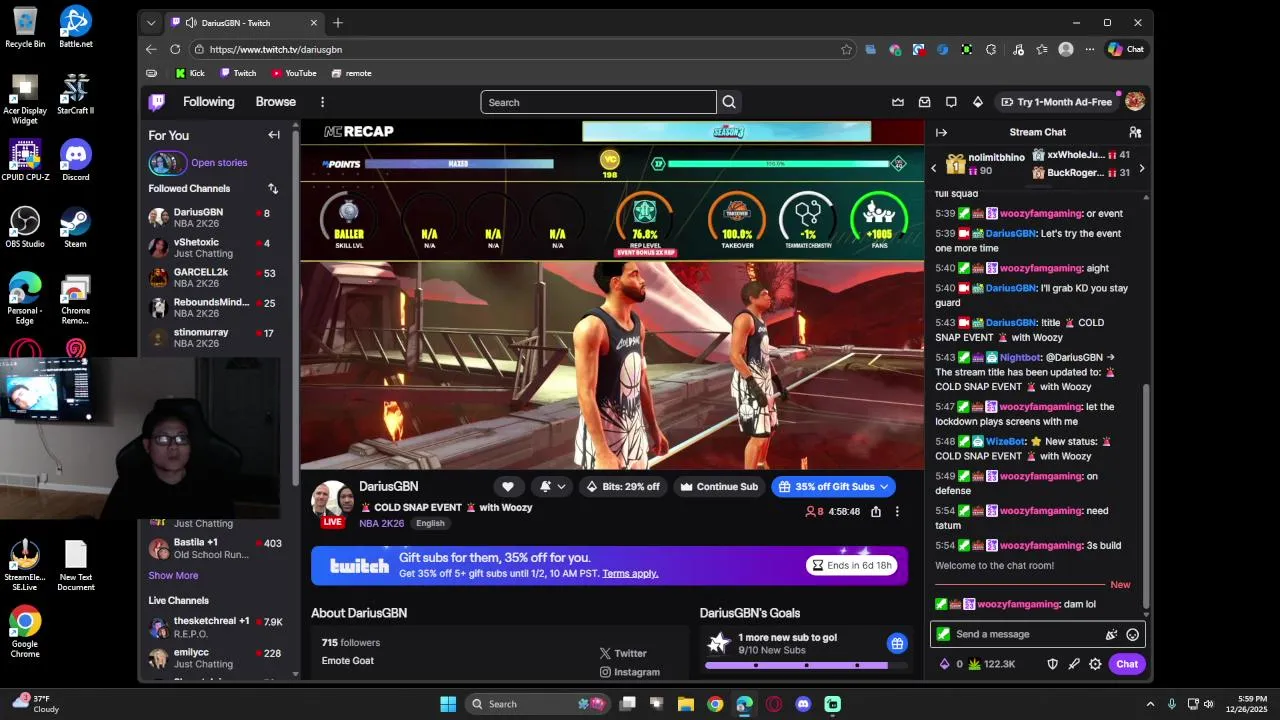Image resolution: width=1280 pixels, height=720 pixels.
Task: Open Prime Loot crown icon
Action: (x=898, y=102)
